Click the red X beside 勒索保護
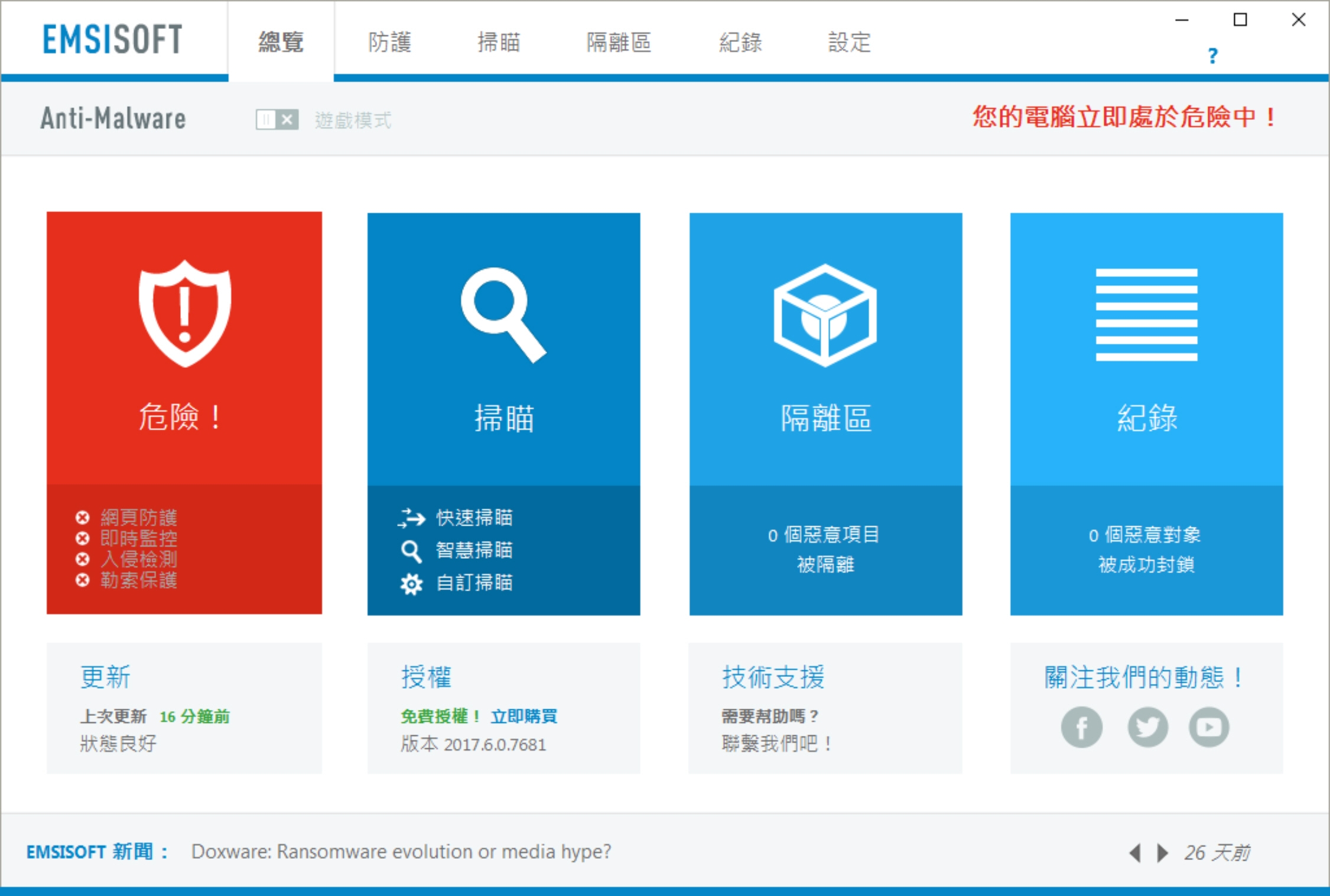This screenshot has width=1330, height=896. 83,580
